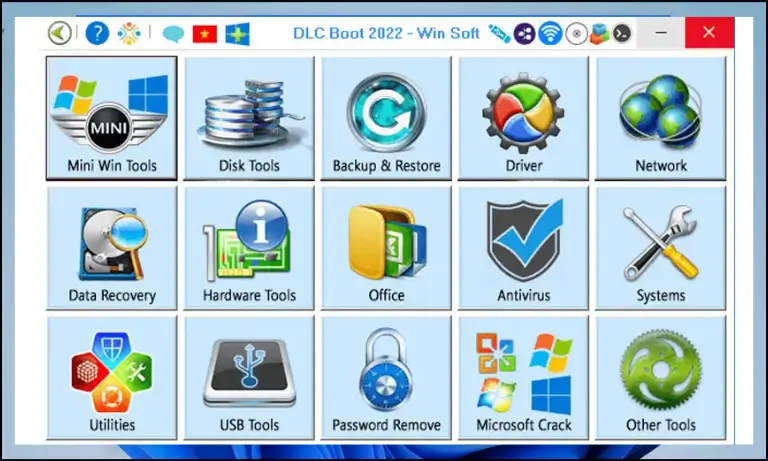Click the purple share nodes icon

point(524,34)
